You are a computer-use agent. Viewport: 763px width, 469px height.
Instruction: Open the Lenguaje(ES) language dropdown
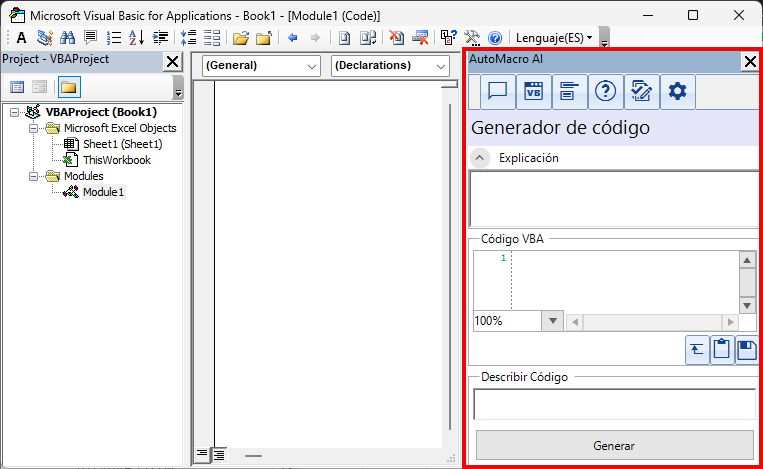point(554,37)
